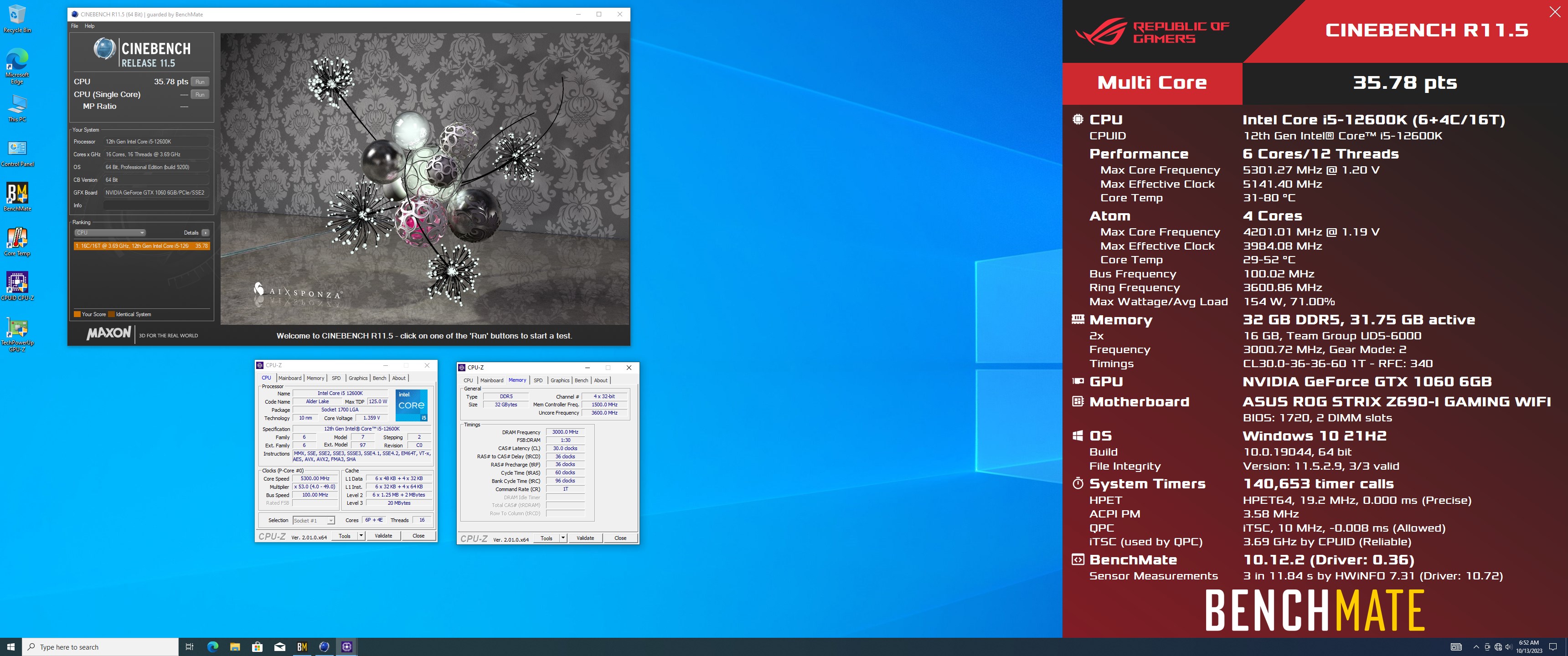
Task: Click the taskbar clock and date
Action: [x=1528, y=647]
